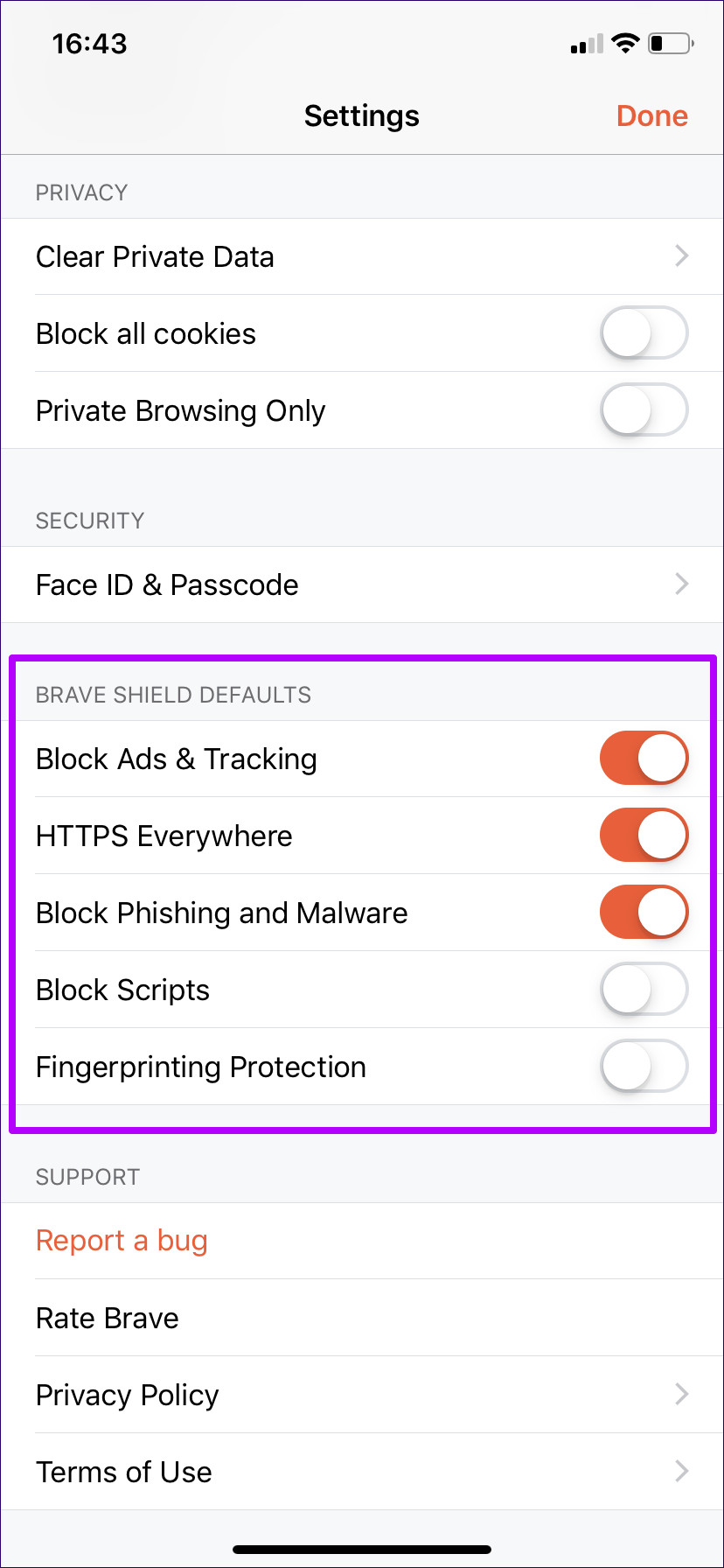The width and height of the screenshot is (724, 1568).
Task: Tap the Terms of Use chevron
Action: [x=682, y=1472]
